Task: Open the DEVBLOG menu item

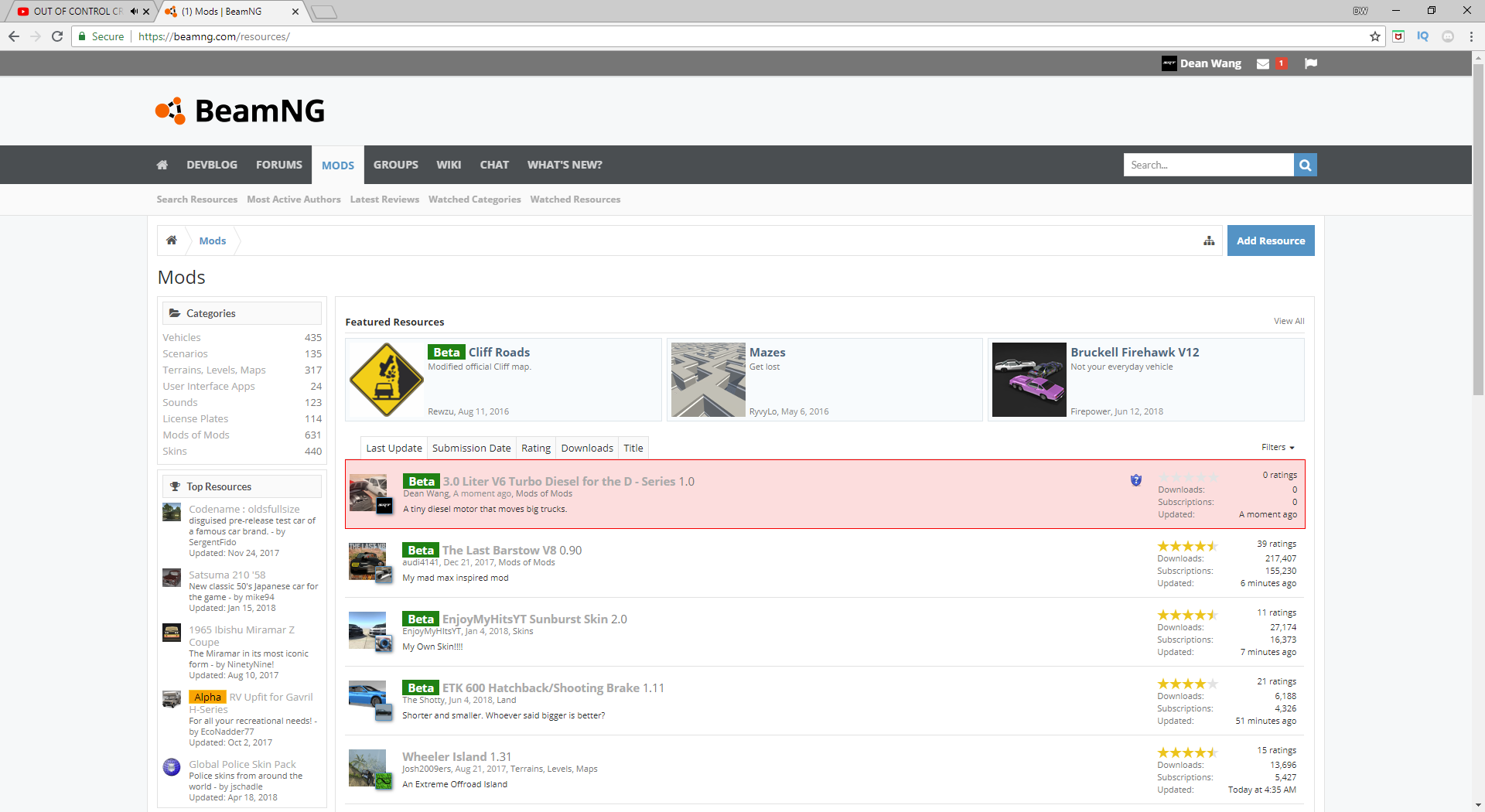Action: coord(212,165)
